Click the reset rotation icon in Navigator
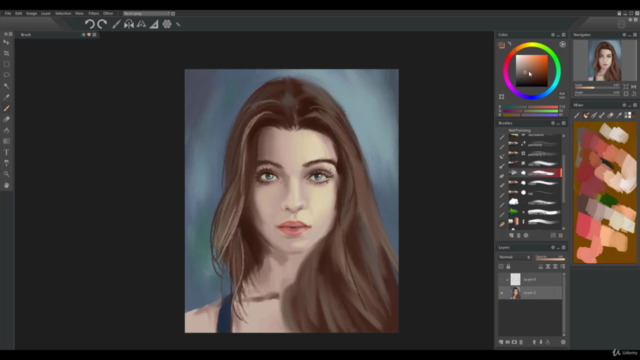Image resolution: width=640 pixels, height=360 pixels. pyautogui.click(x=633, y=93)
